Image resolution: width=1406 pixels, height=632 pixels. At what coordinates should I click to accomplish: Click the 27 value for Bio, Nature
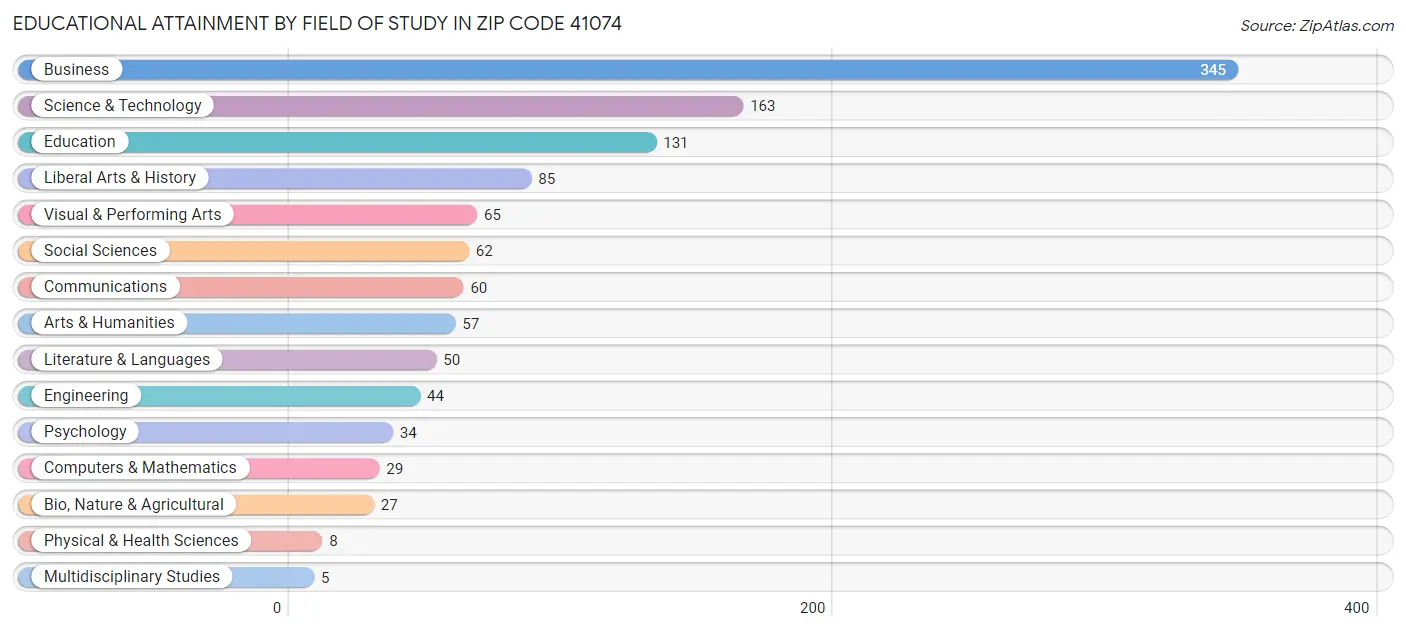coord(389,505)
